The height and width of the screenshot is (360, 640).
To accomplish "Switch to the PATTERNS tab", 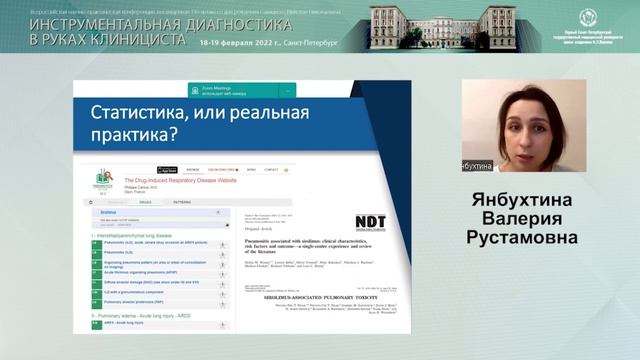I will tap(182, 202).
